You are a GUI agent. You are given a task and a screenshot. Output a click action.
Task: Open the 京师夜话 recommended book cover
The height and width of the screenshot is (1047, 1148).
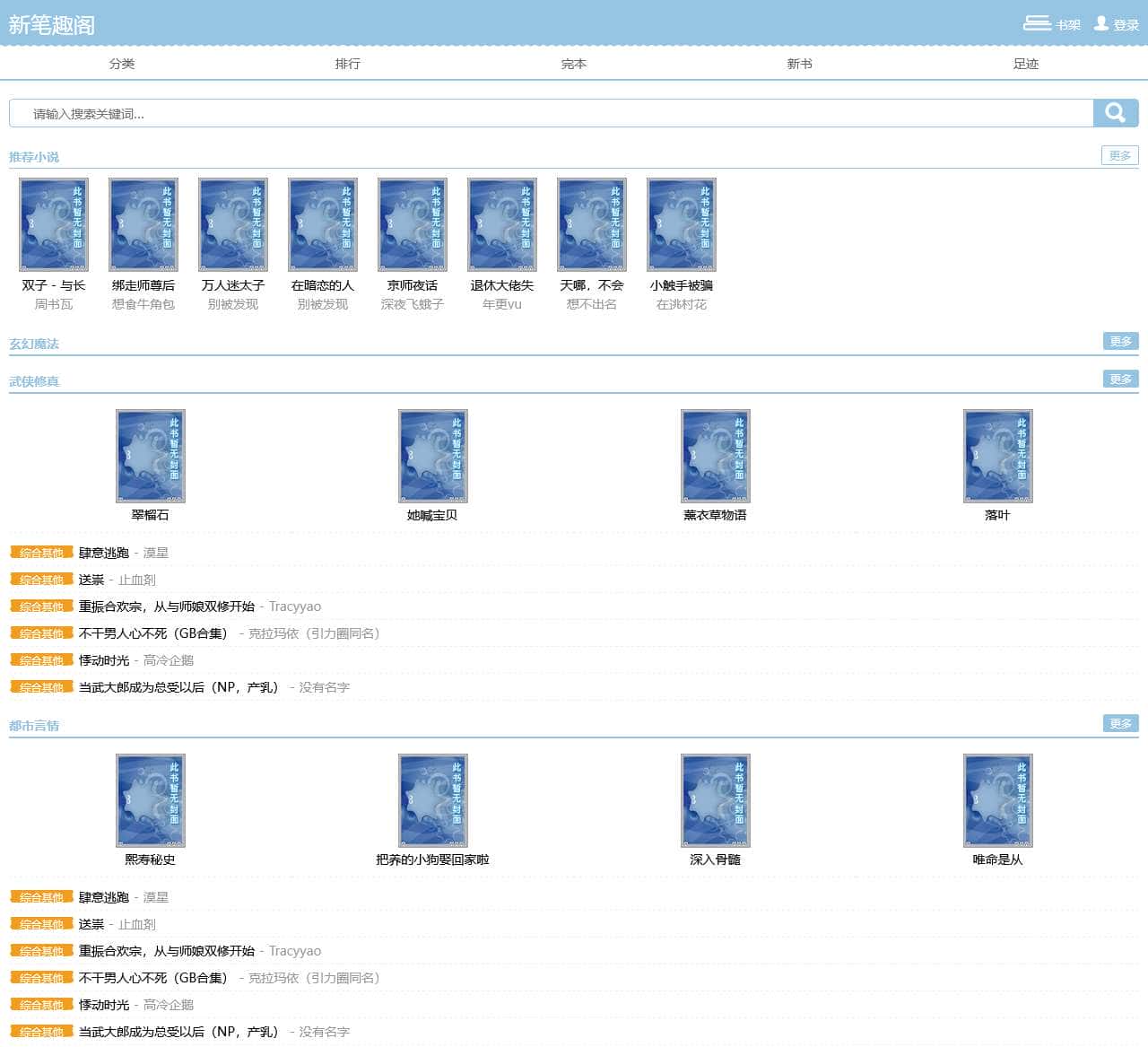click(413, 224)
